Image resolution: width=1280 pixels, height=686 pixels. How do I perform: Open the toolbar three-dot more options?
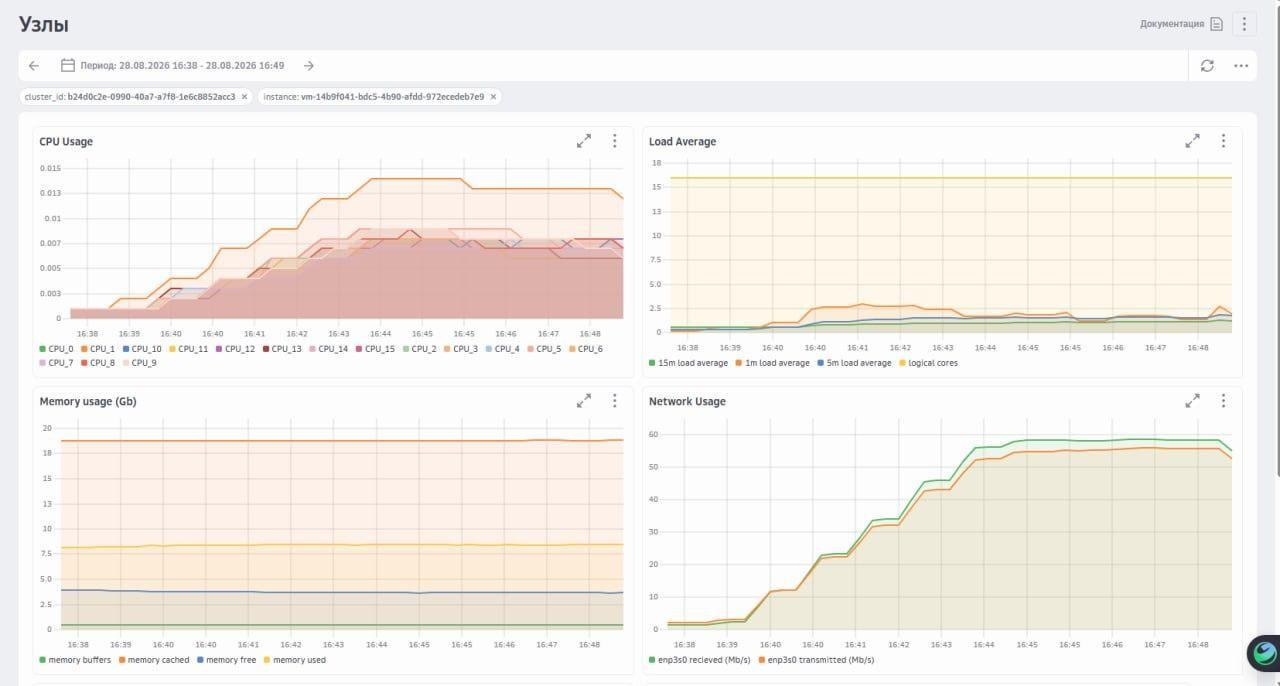tap(1241, 66)
